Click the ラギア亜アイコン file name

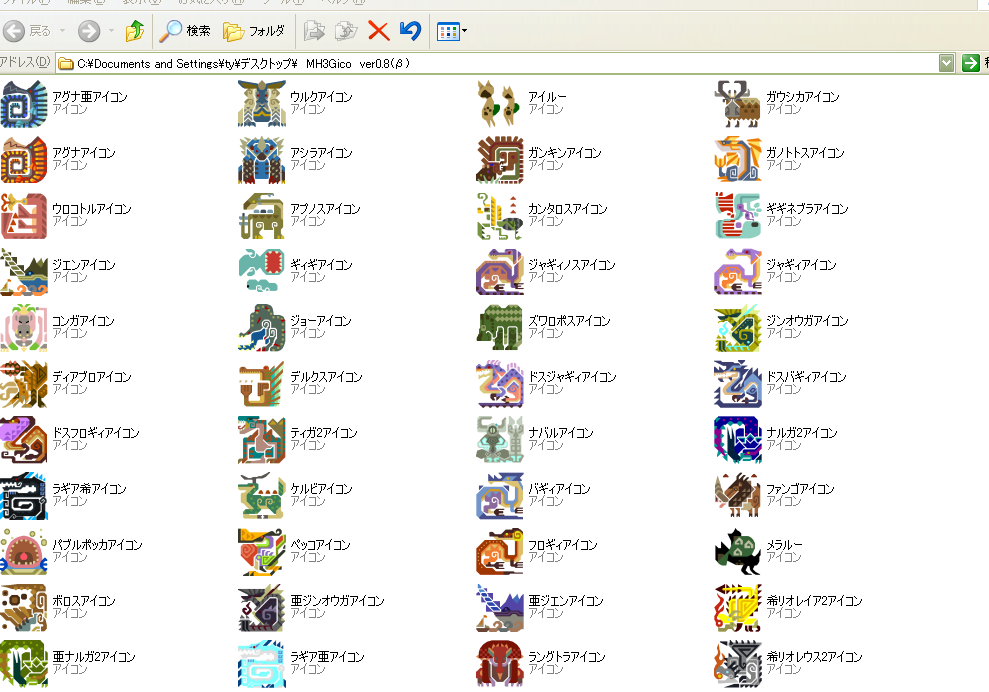tap(327, 657)
